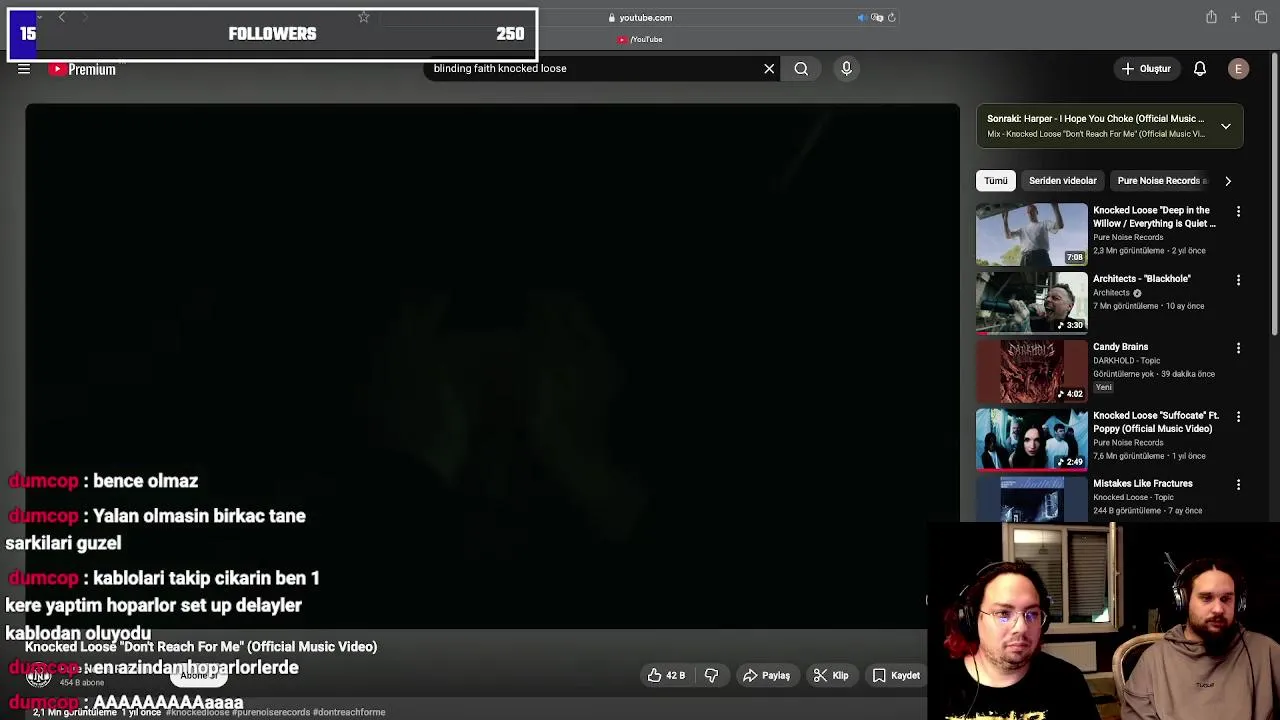The width and height of the screenshot is (1280, 720).
Task: Show the browser tab overview
Action: pyautogui.click(x=1261, y=17)
